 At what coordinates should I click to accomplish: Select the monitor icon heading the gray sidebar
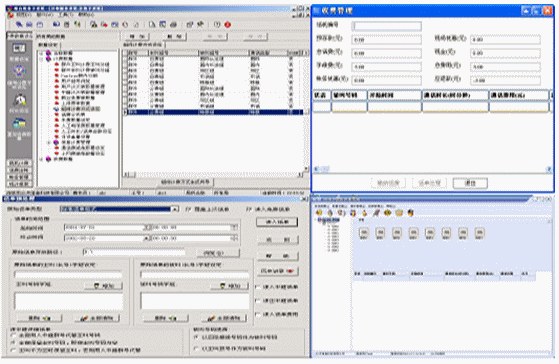(19, 48)
